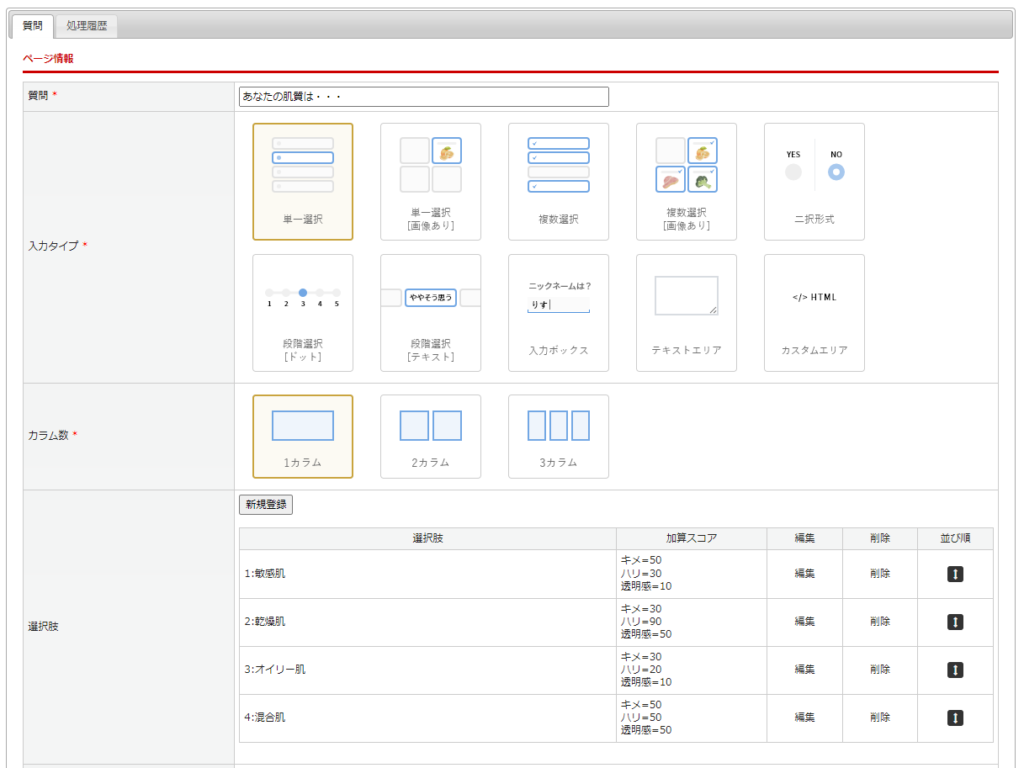Delete the オイリー肌 choice row
The width and height of the screenshot is (1024, 768).
tap(879, 670)
